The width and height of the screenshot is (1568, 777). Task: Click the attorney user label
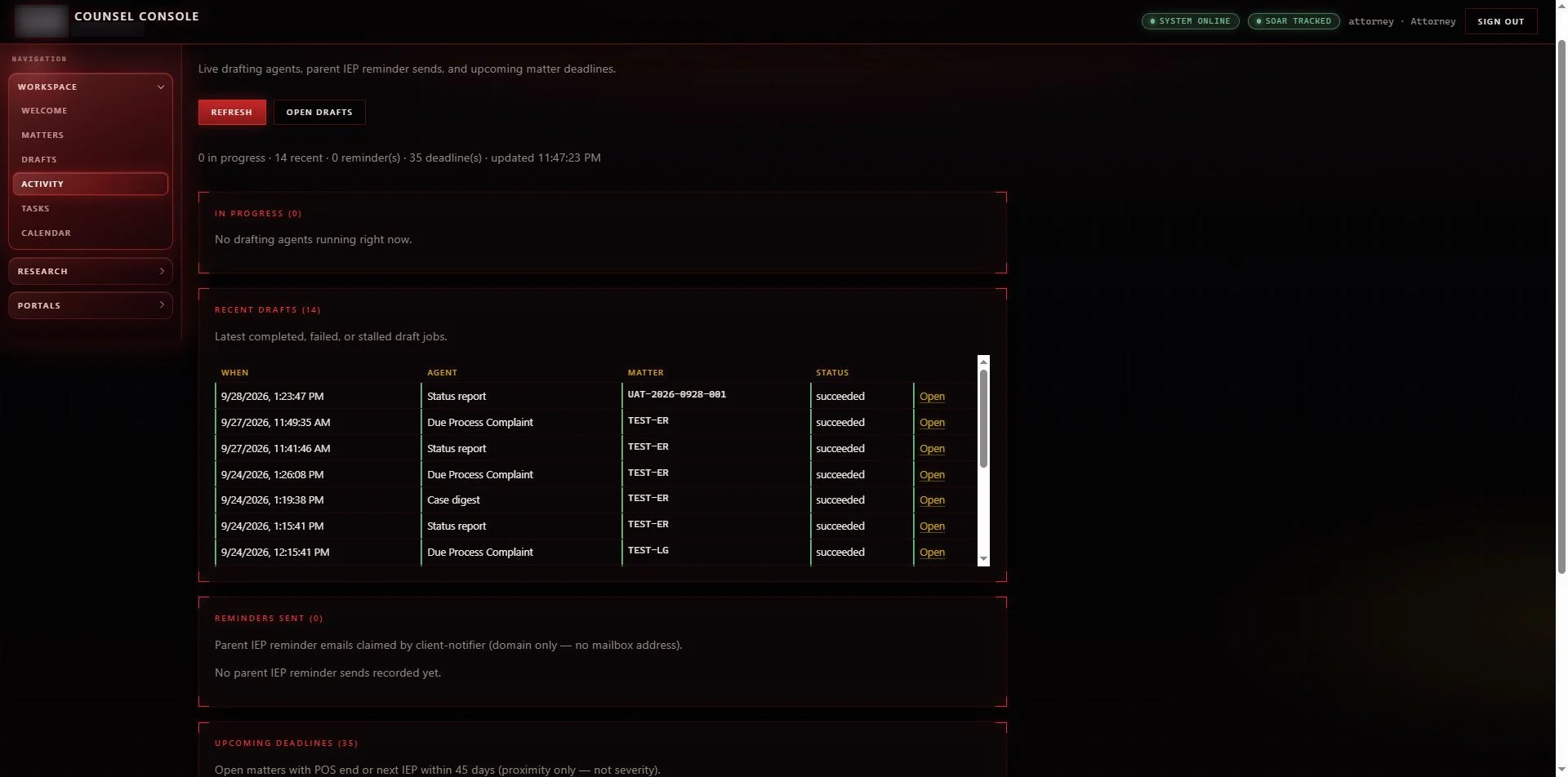tap(1401, 21)
